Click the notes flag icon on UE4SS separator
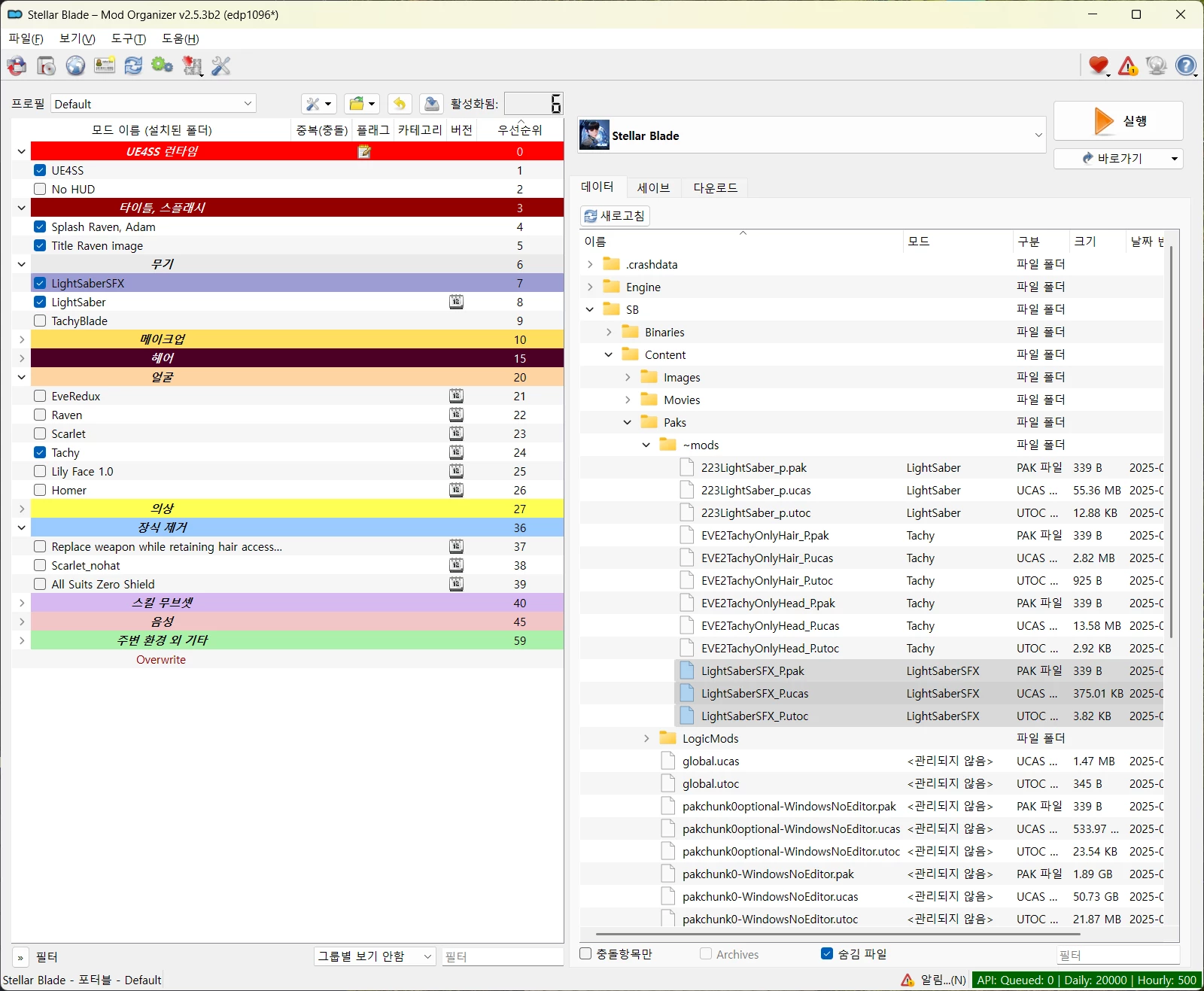The image size is (1204, 991). coord(365,152)
